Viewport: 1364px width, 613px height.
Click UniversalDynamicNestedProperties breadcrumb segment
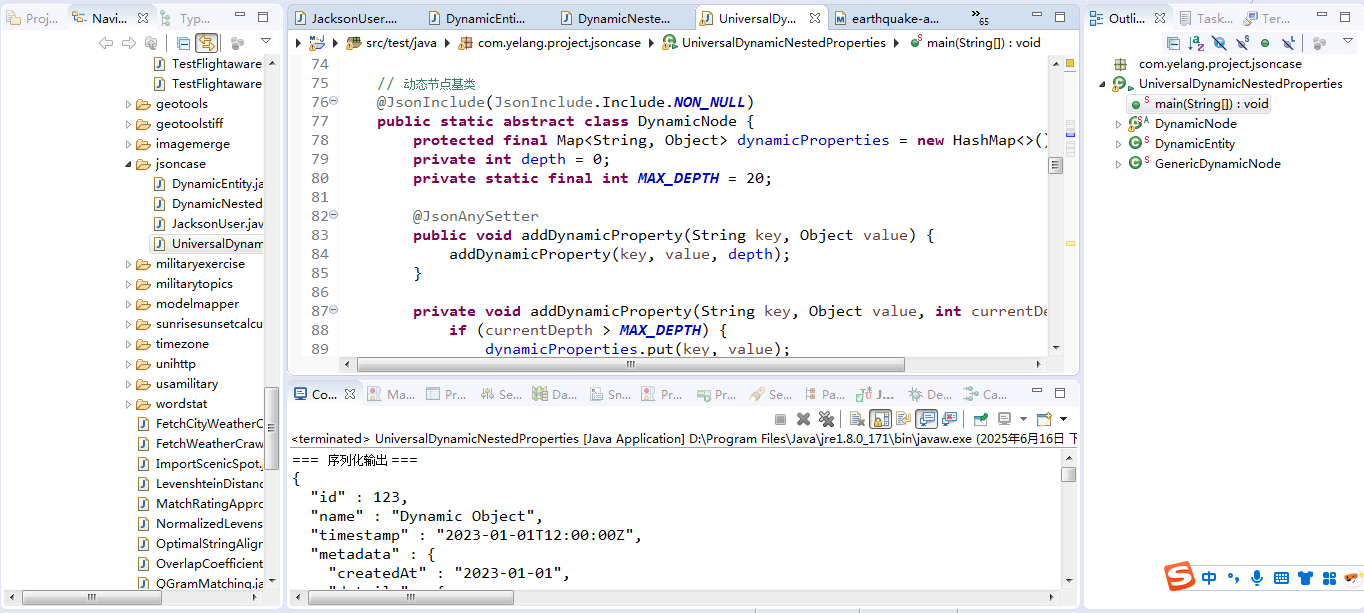(x=774, y=43)
